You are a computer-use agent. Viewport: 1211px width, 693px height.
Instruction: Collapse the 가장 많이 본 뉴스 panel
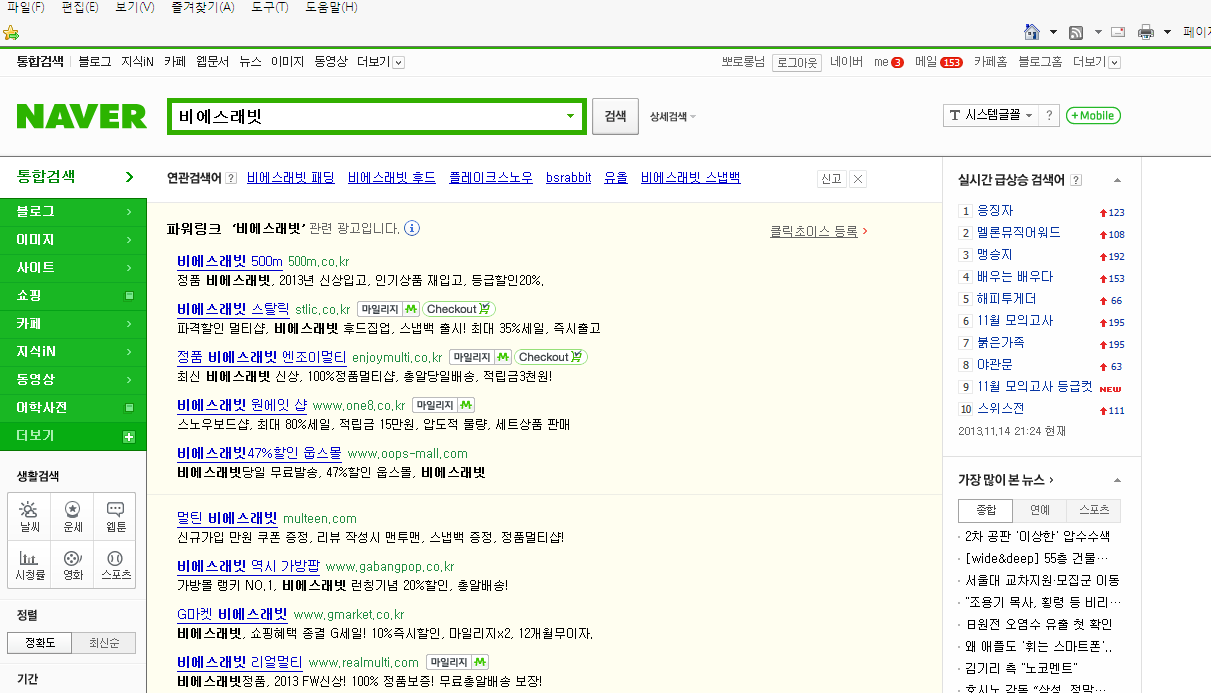point(1117,481)
